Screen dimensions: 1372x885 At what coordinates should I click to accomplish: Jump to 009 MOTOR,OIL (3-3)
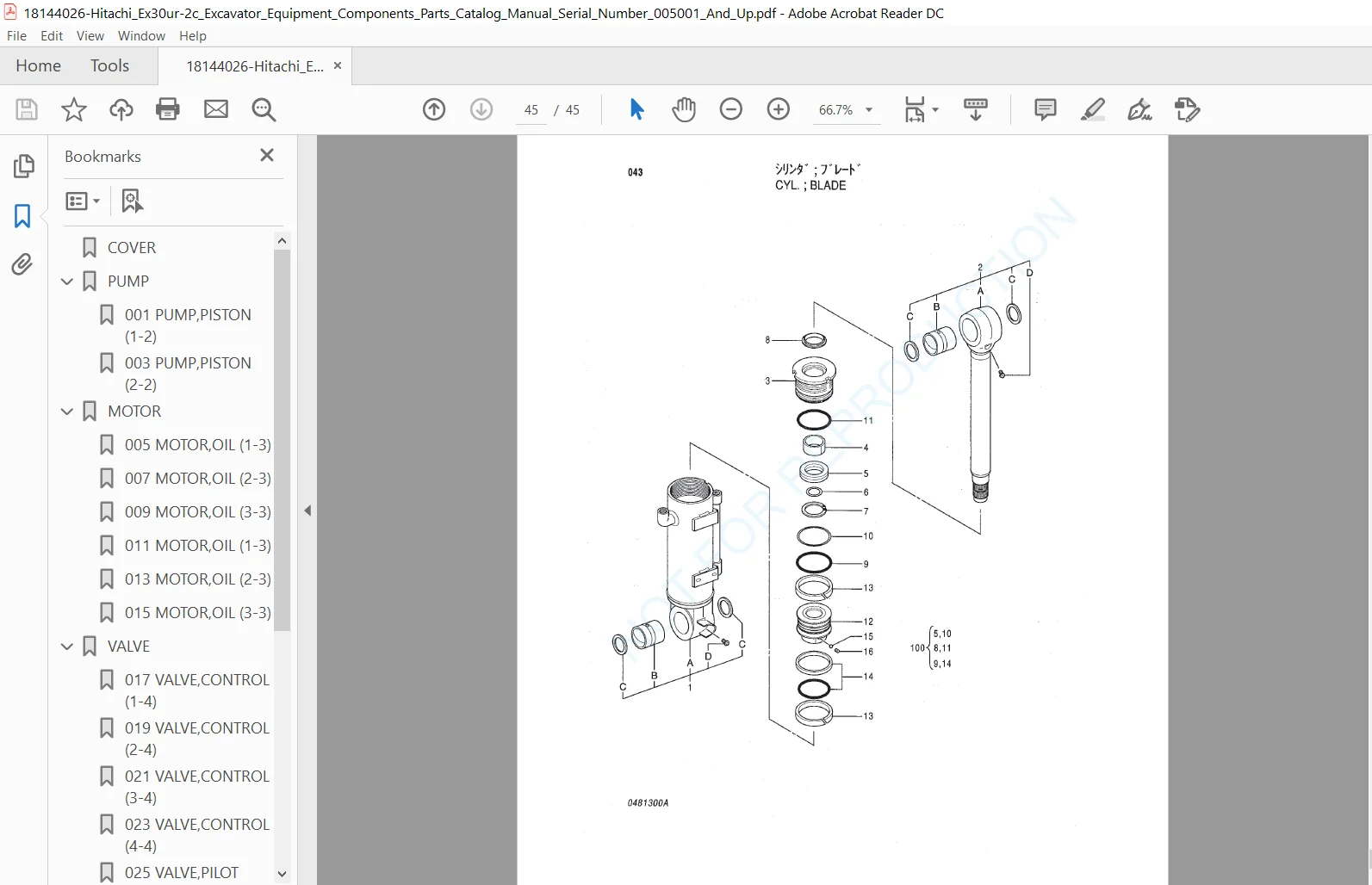(x=198, y=512)
